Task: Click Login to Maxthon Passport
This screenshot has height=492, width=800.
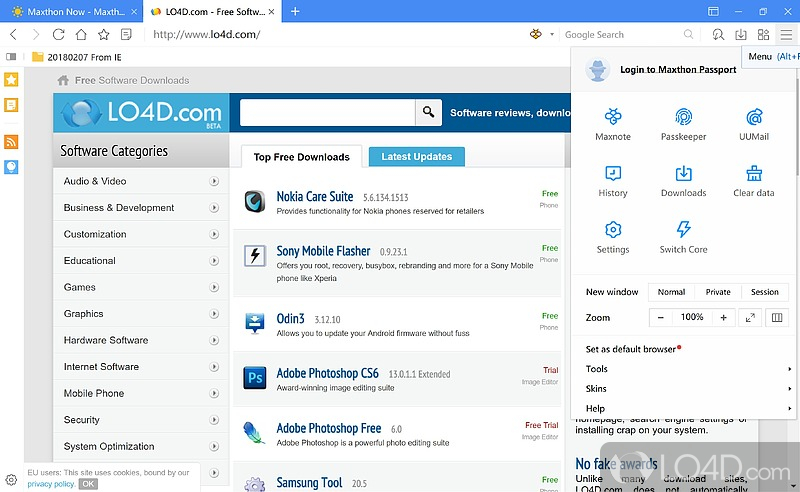Action: tap(678, 69)
